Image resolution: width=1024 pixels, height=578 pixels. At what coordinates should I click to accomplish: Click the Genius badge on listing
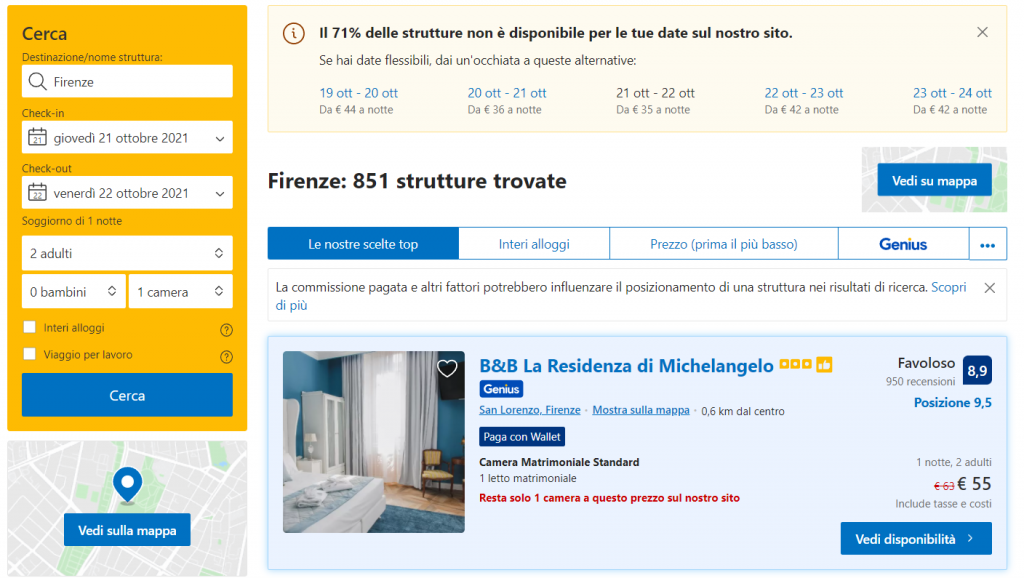(501, 389)
